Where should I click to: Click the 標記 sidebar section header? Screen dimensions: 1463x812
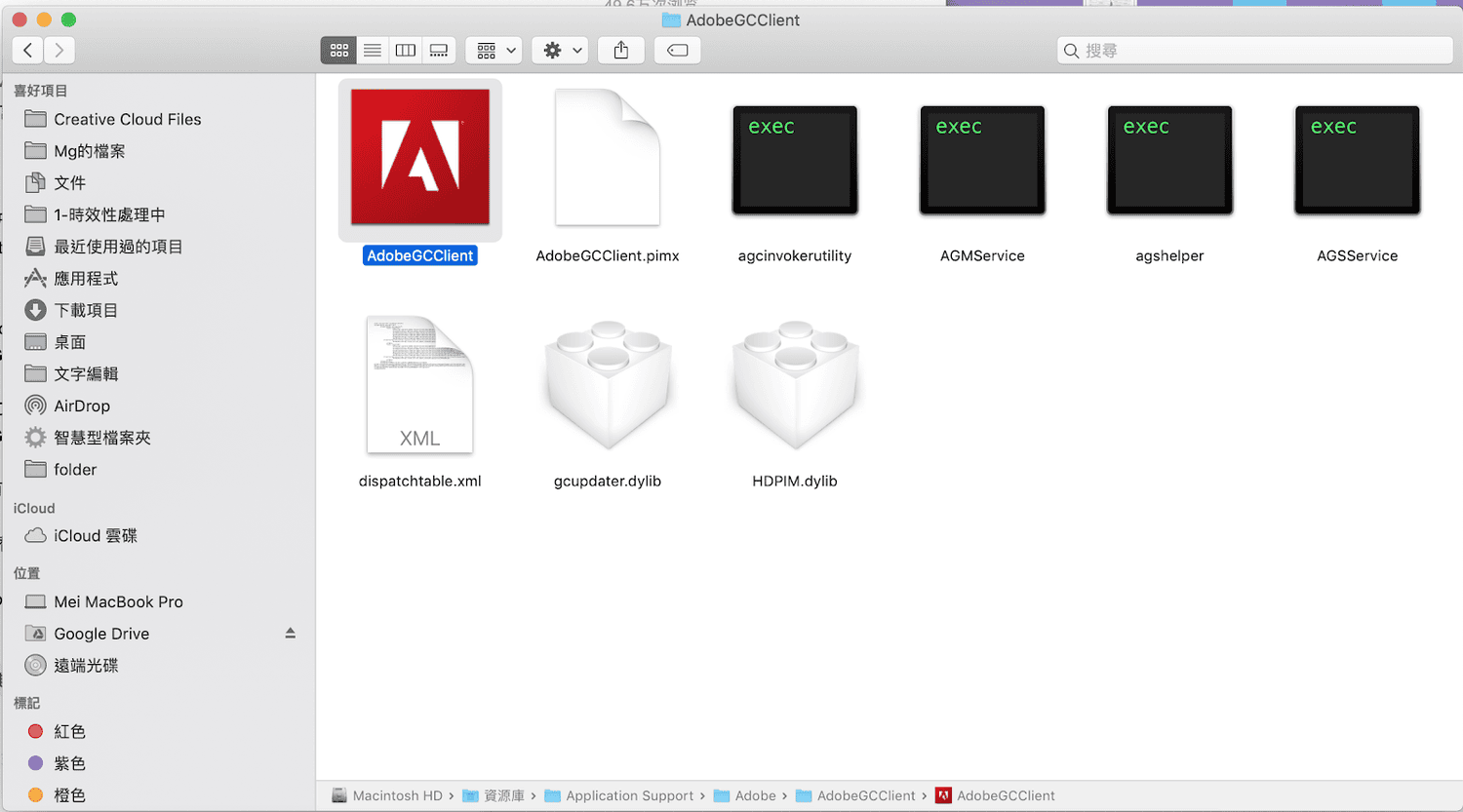[x=26, y=703]
